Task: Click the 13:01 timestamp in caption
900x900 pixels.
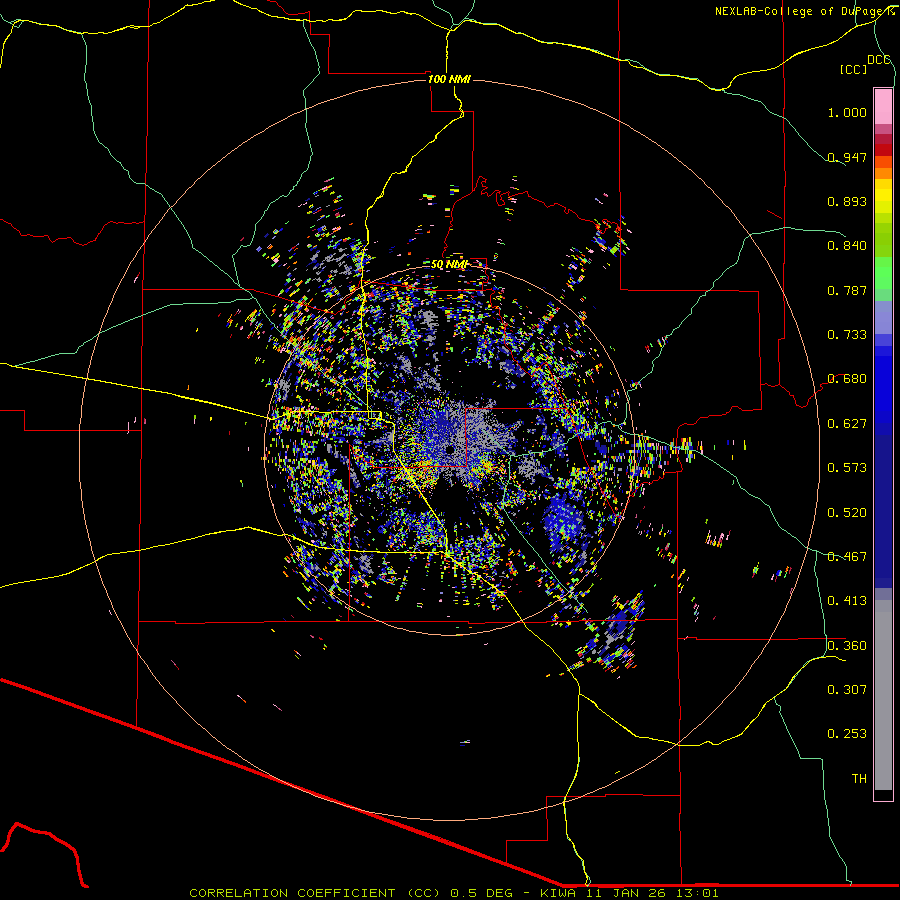Action: pyautogui.click(x=697, y=893)
